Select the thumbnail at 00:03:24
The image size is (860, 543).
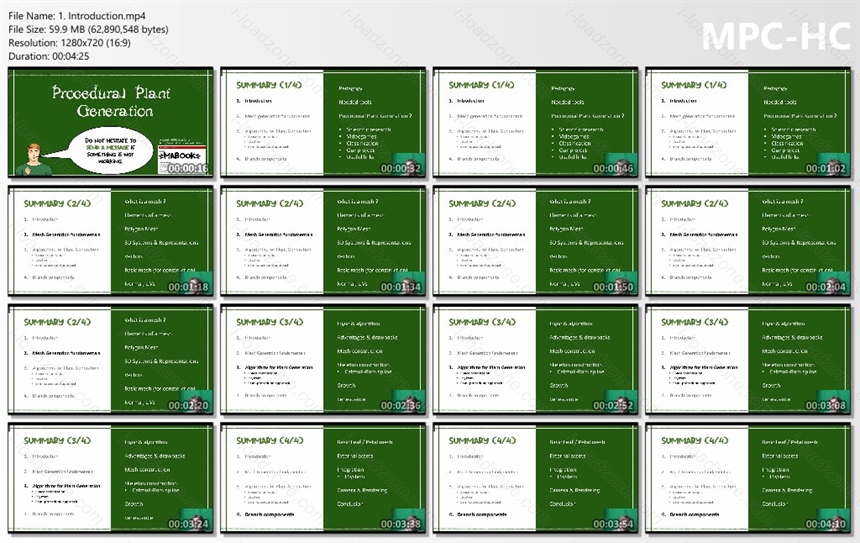pyautogui.click(x=111, y=478)
